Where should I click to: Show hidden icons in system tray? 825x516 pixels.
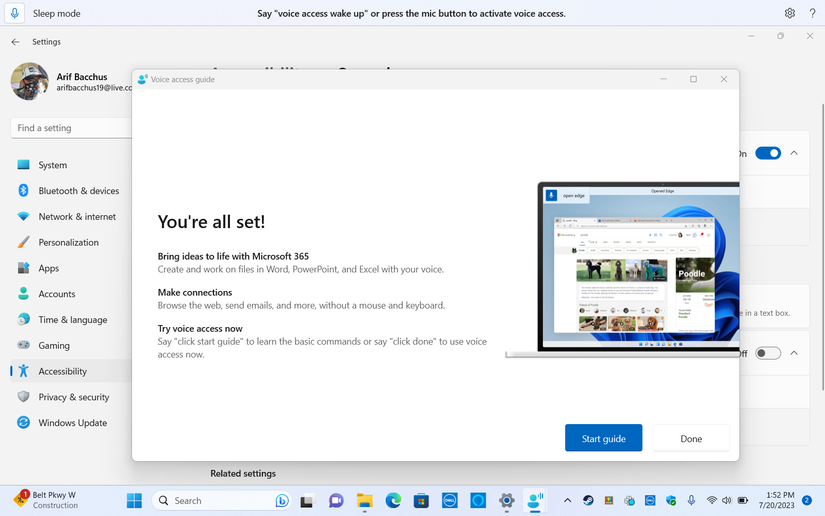(567, 500)
